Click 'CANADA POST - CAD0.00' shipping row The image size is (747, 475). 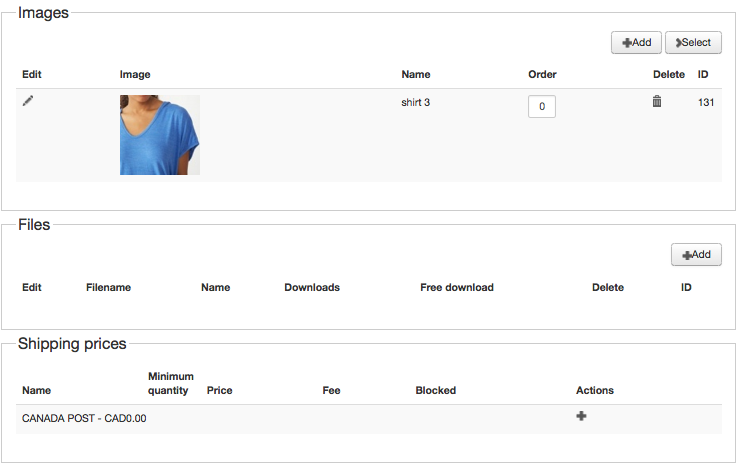369,419
